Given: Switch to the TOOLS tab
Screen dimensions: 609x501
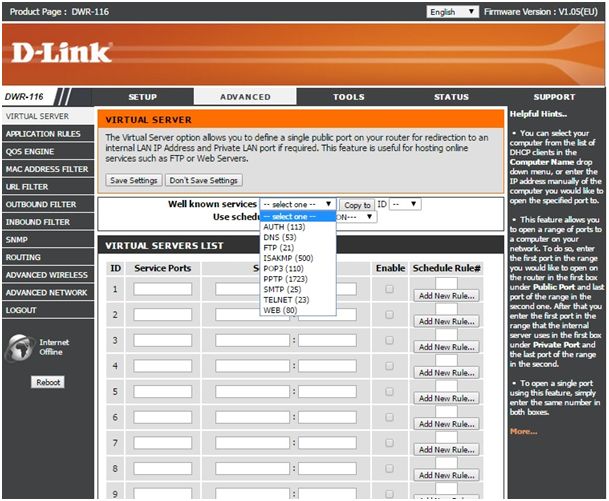Looking at the screenshot, I should 349,97.
